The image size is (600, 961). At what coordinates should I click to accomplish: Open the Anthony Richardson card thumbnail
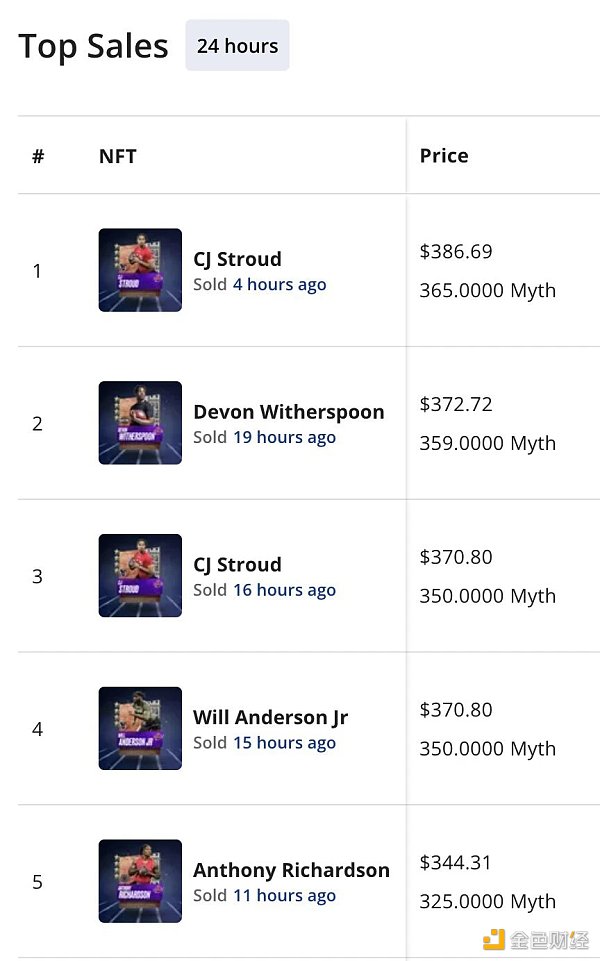pos(140,881)
